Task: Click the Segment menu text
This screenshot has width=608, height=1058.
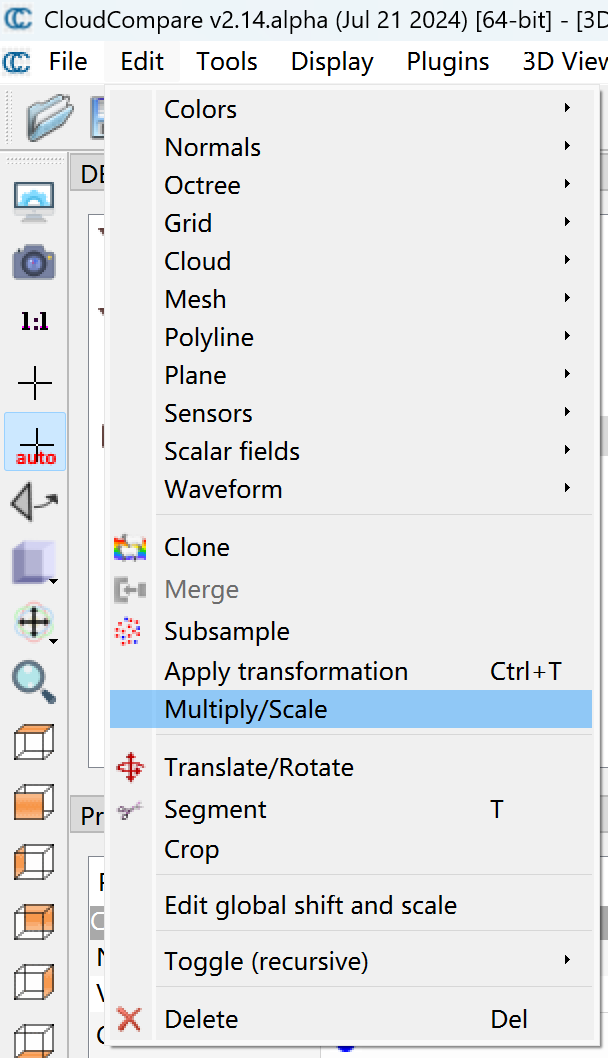Action: pos(215,810)
